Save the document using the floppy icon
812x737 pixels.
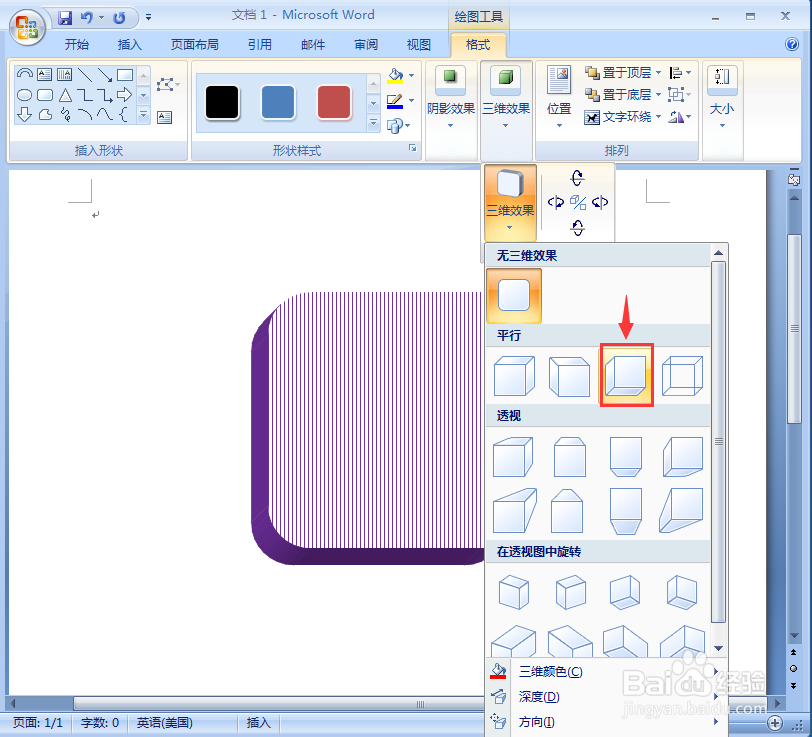click(x=65, y=18)
